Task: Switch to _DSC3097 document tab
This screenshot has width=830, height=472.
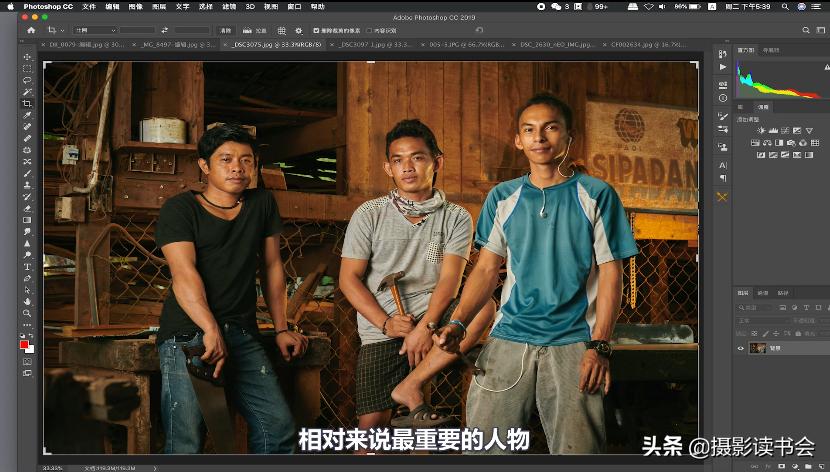Action: (x=373, y=45)
